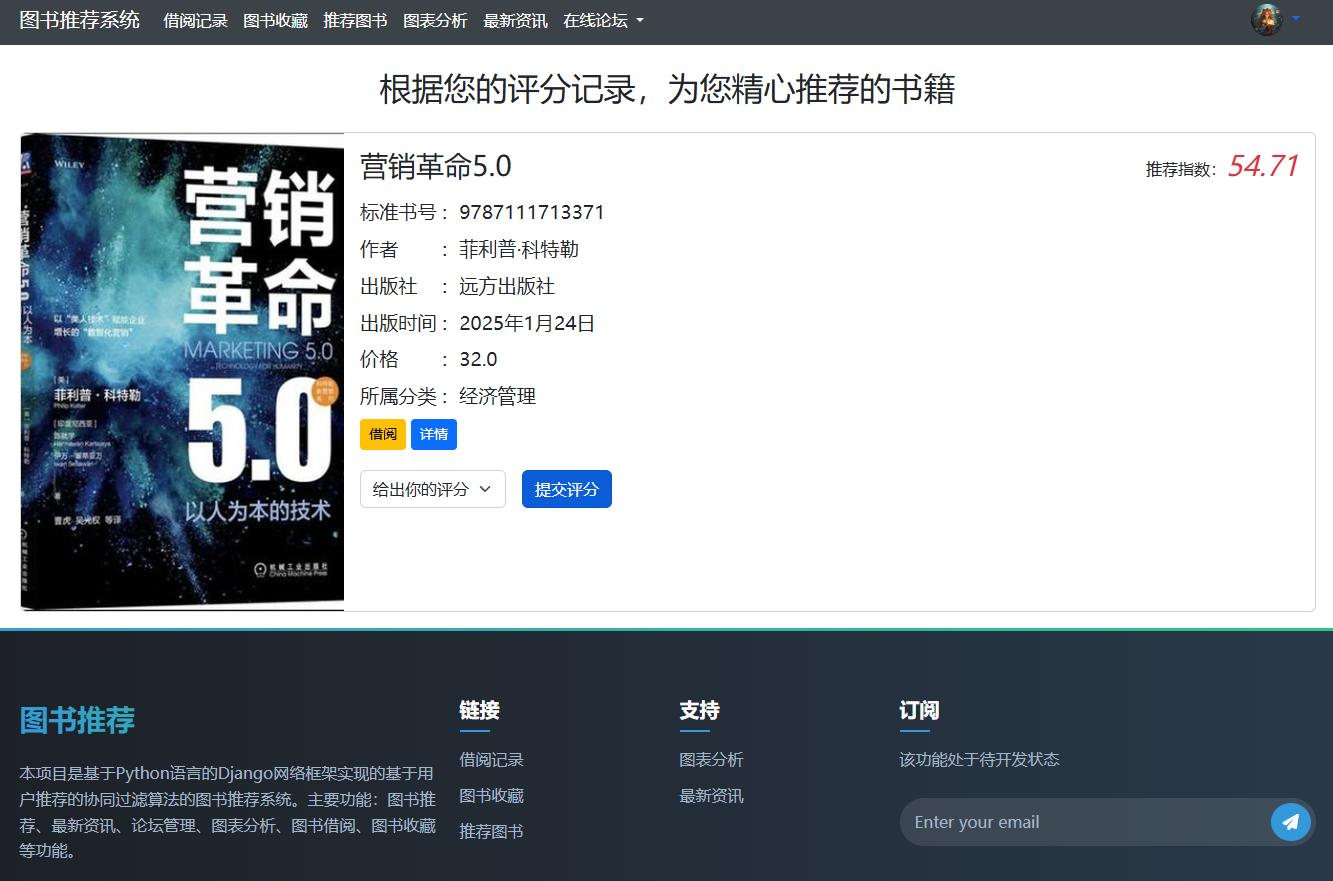Screen dimensions: 1333x881
Task: Open footer link 借阅记录
Action: (x=491, y=760)
